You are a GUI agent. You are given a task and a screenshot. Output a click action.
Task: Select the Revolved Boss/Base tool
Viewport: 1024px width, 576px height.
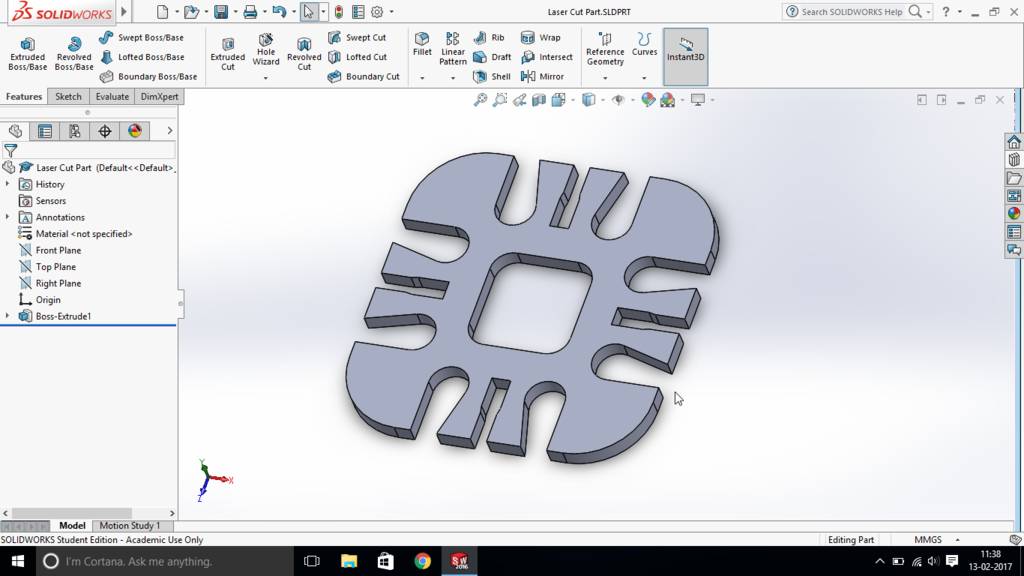coord(74,53)
